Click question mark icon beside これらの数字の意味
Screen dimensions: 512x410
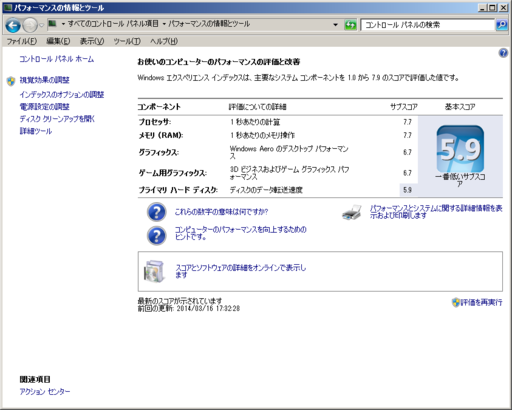click(156, 212)
